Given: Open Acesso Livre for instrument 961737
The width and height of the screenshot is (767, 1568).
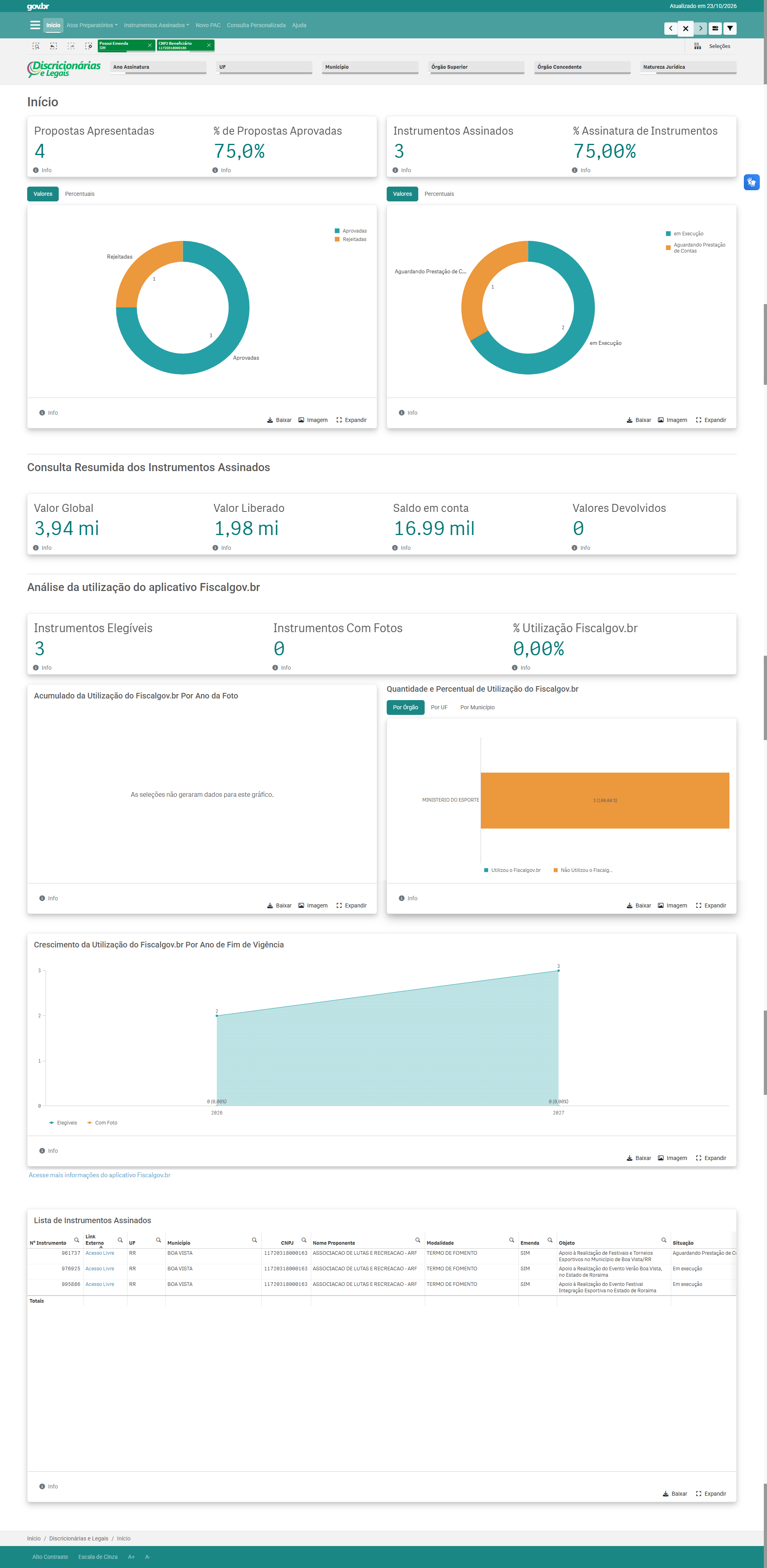Looking at the screenshot, I should pos(100,1253).
